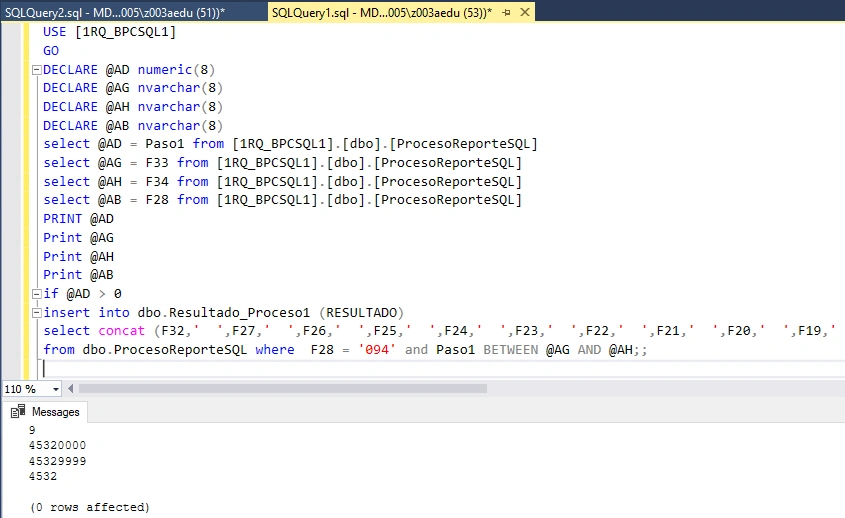Click the editor horizontal scrollbar thumb
The image size is (845, 518).
tap(283, 389)
